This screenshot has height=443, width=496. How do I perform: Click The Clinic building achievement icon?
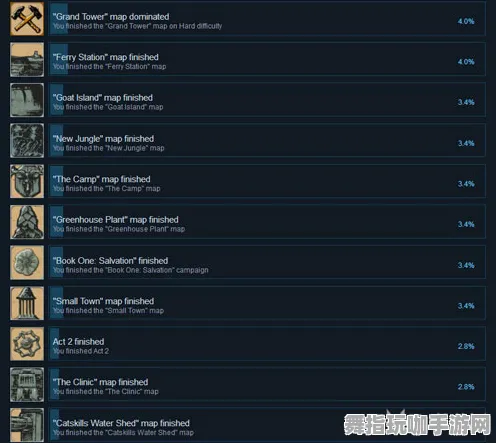27,385
